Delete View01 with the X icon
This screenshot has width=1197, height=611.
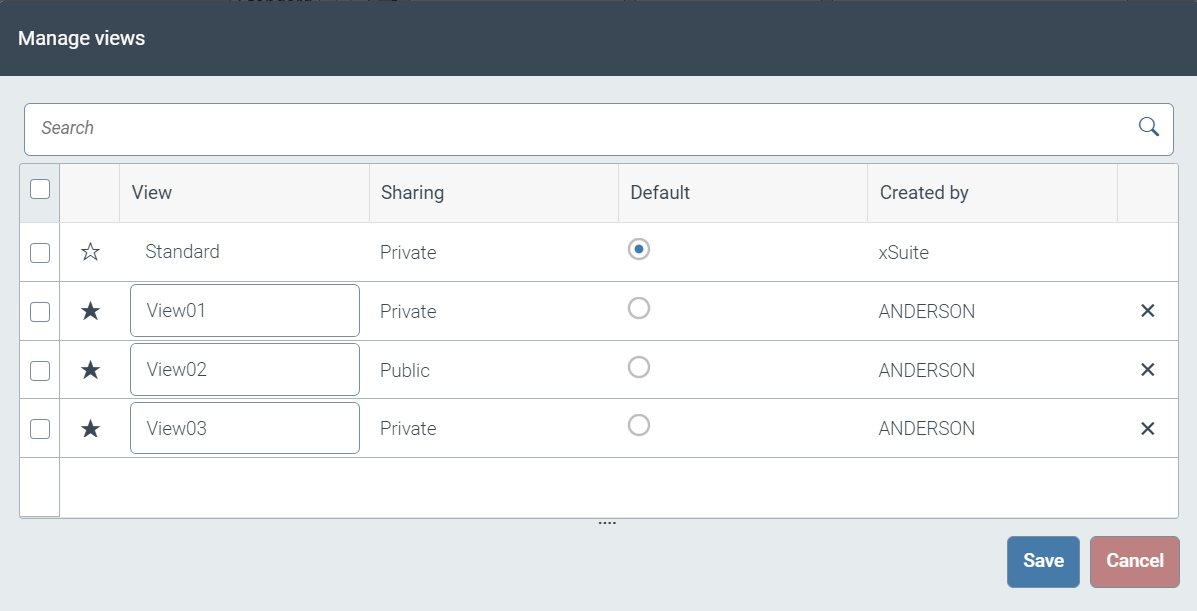coord(1147,311)
